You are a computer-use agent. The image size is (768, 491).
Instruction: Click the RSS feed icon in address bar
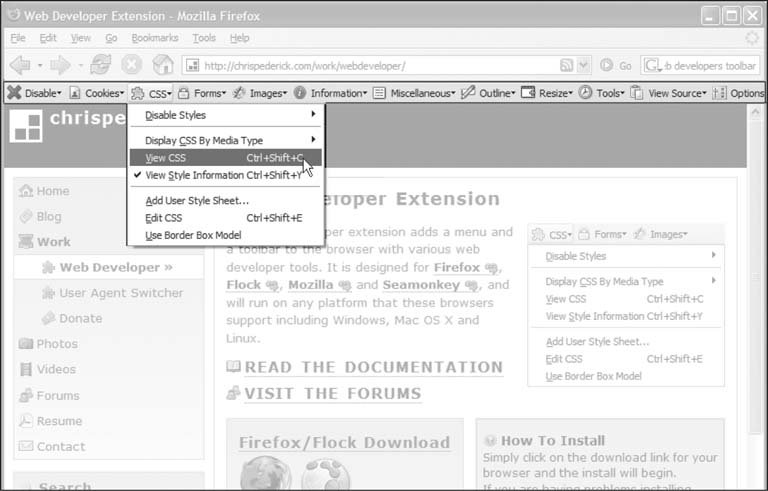click(566, 65)
